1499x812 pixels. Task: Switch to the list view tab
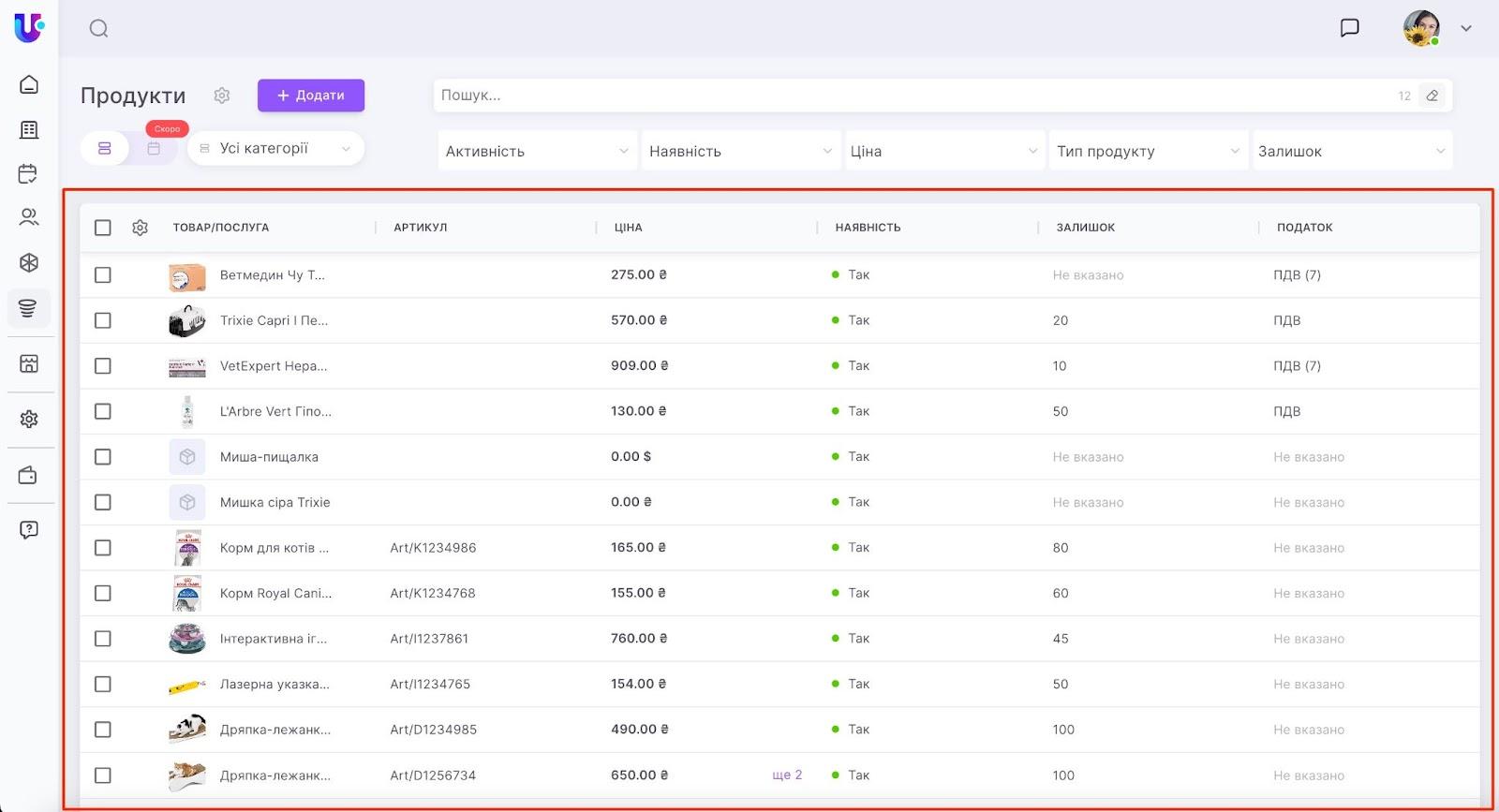click(x=105, y=148)
